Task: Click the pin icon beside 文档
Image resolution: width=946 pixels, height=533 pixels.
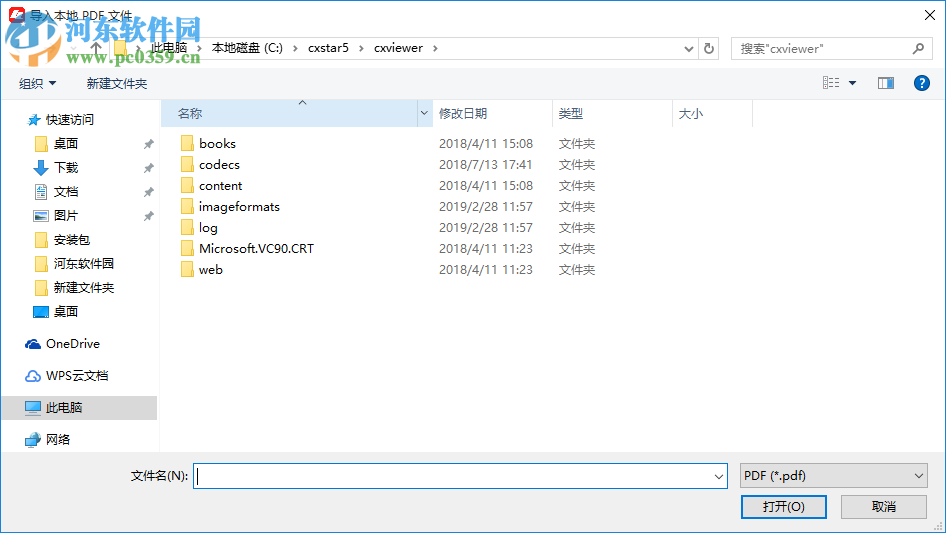Action: pyautogui.click(x=148, y=192)
